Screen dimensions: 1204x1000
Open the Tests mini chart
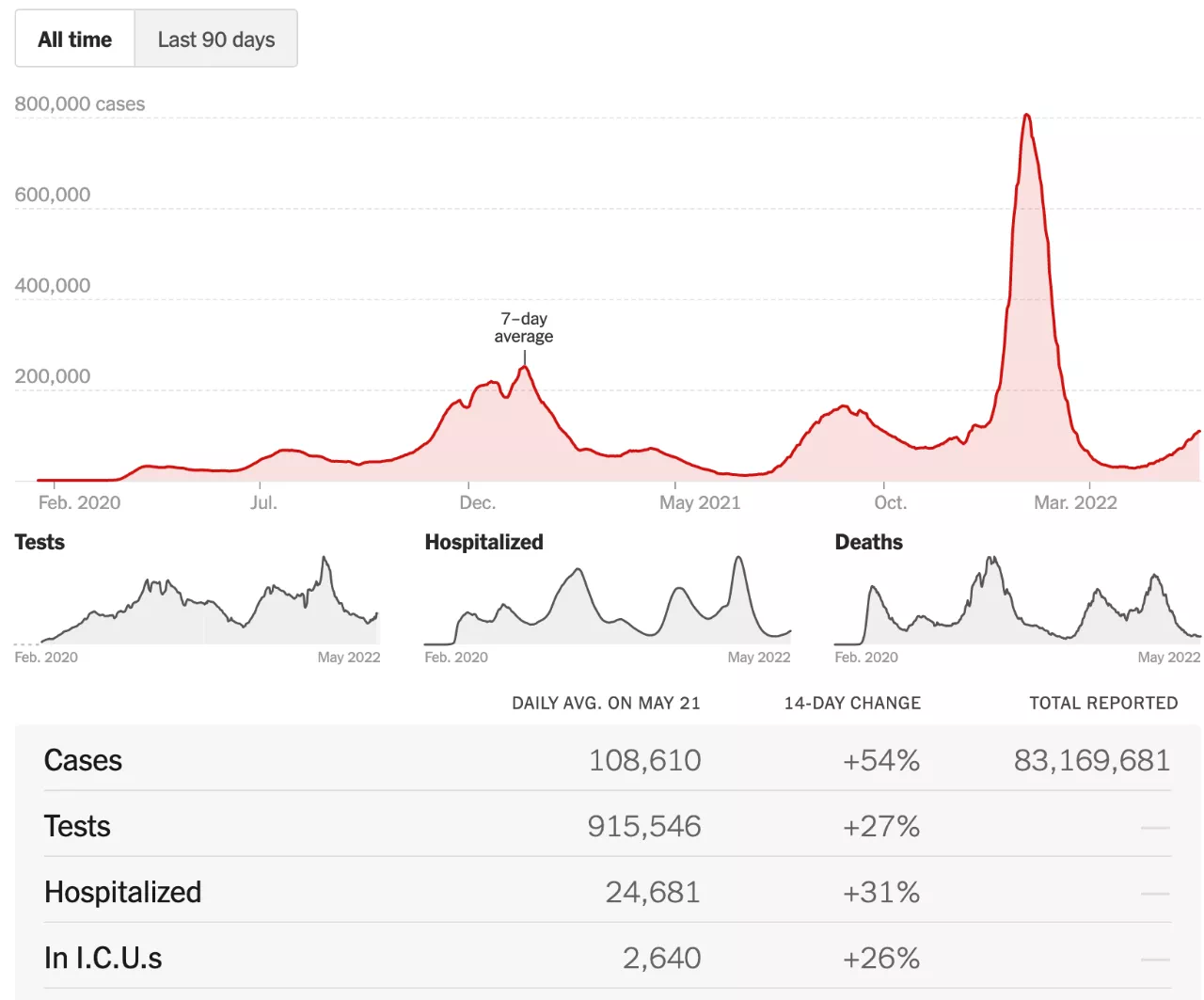pyautogui.click(x=198, y=600)
